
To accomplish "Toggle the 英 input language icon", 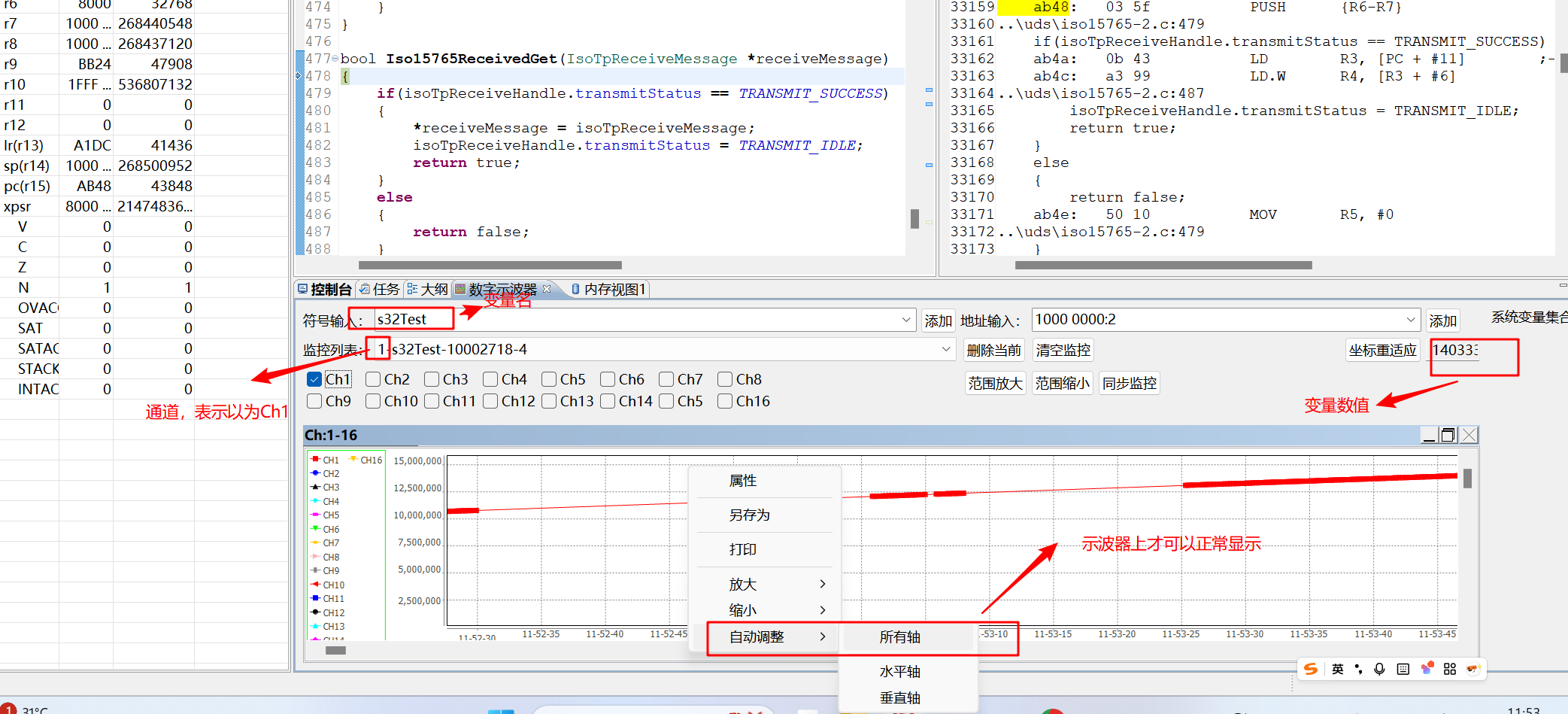I will [x=1337, y=669].
